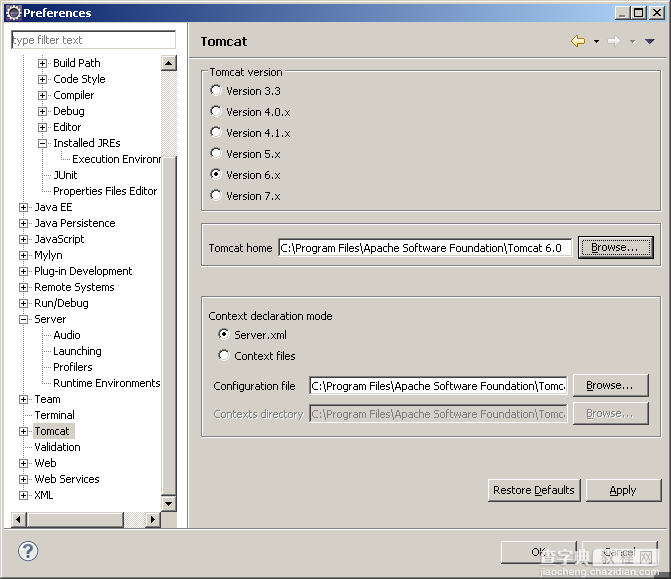671x579 pixels.
Task: Expand the Web Services node
Action: click(24, 479)
